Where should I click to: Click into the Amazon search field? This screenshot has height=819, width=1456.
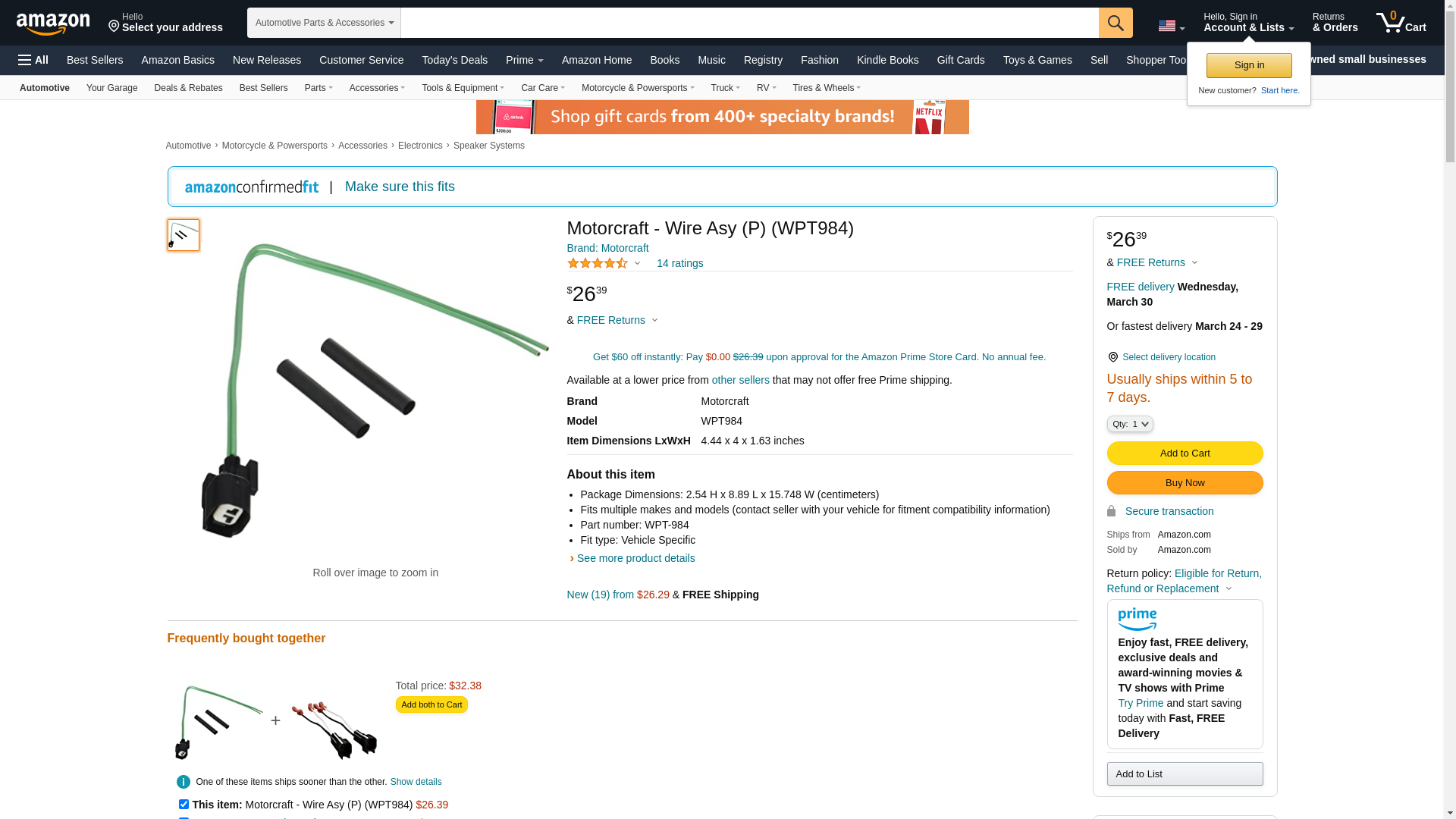tap(749, 23)
